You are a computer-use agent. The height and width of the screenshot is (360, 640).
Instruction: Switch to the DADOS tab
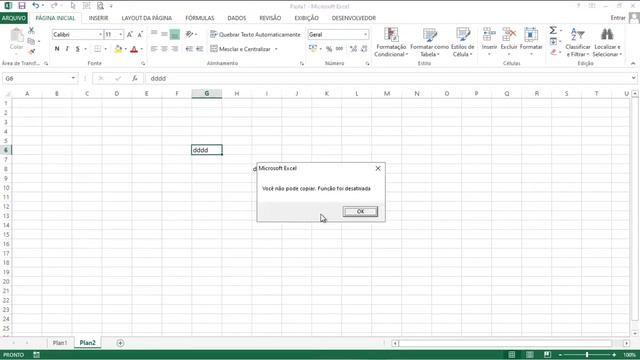(237, 18)
